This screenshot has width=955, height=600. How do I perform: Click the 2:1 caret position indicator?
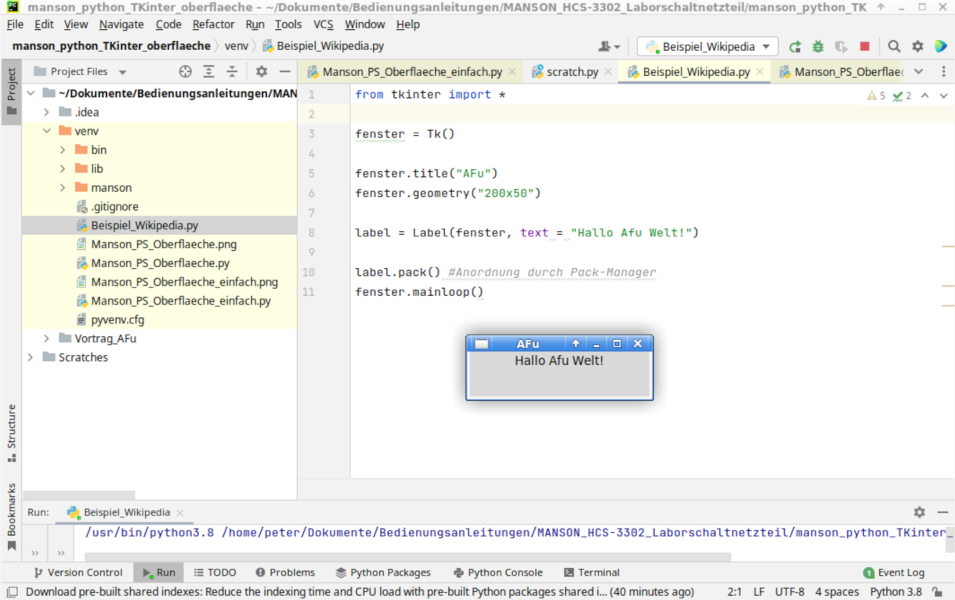click(x=735, y=591)
